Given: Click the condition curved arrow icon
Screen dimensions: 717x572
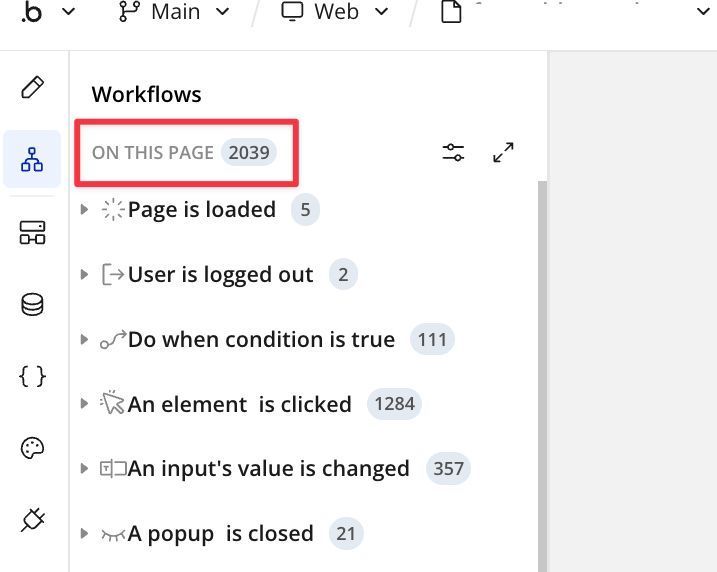Looking at the screenshot, I should click(112, 339).
